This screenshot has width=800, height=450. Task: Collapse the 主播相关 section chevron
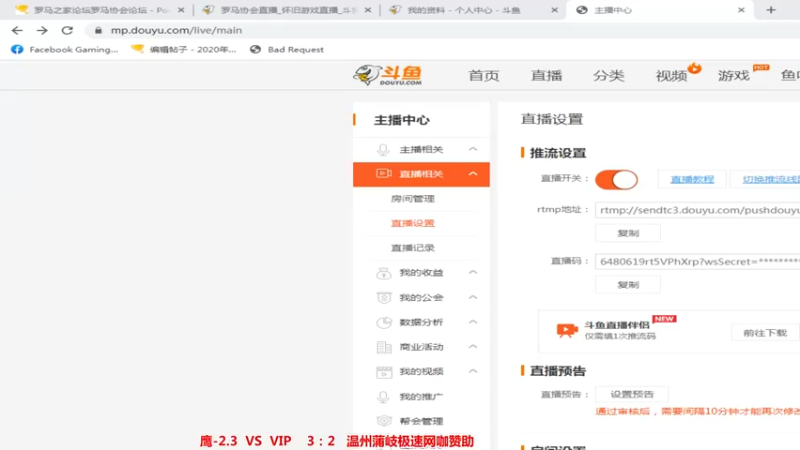(473, 149)
